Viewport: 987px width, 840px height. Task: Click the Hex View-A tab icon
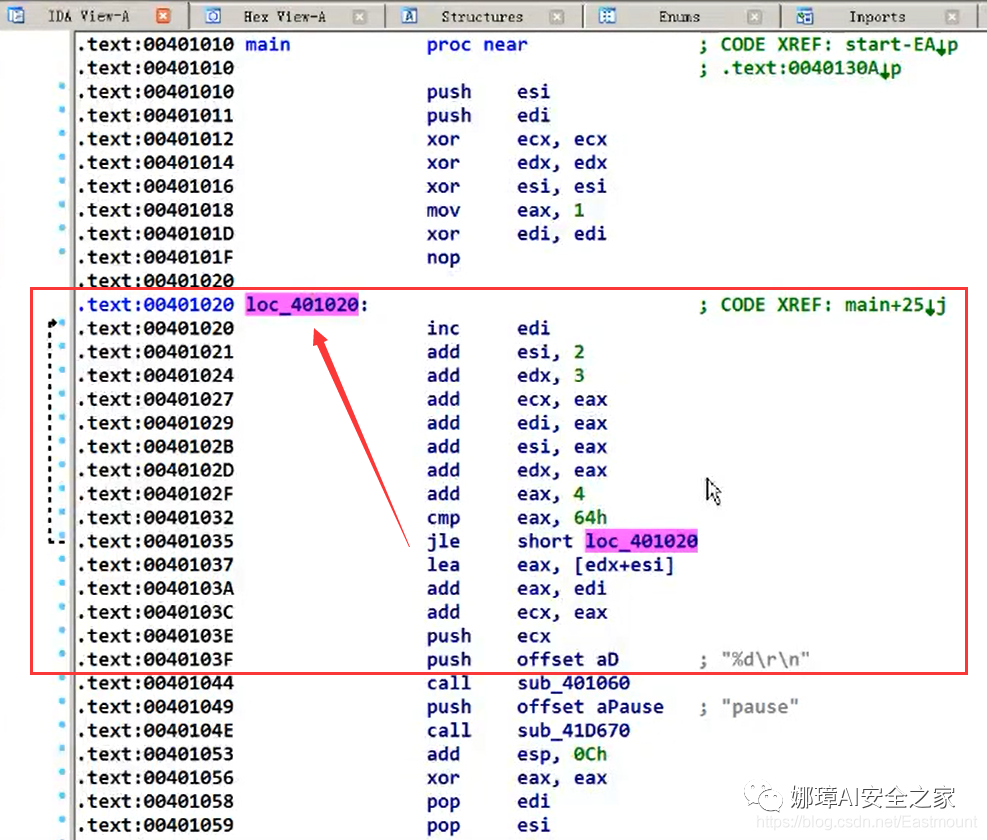click(x=213, y=16)
